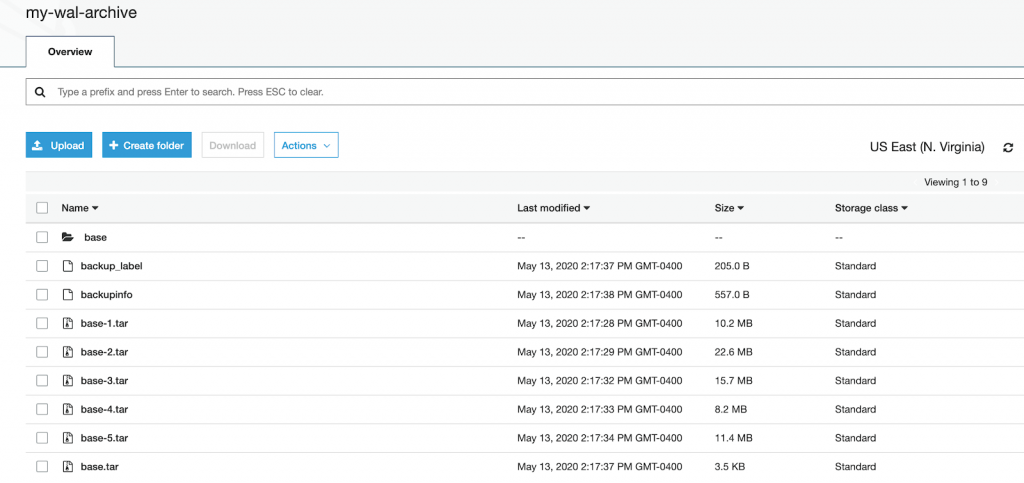Sort by the Name column header
Viewport: 1024px width, 483px height.
click(80, 208)
